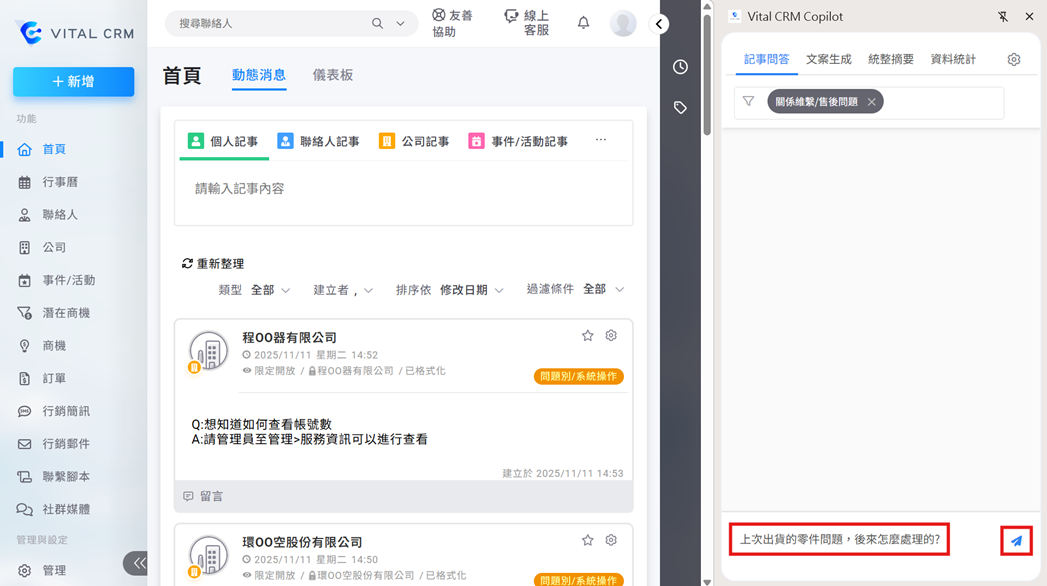Open Copilot settings gear icon
The width and height of the screenshot is (1047, 586).
coord(1013,60)
